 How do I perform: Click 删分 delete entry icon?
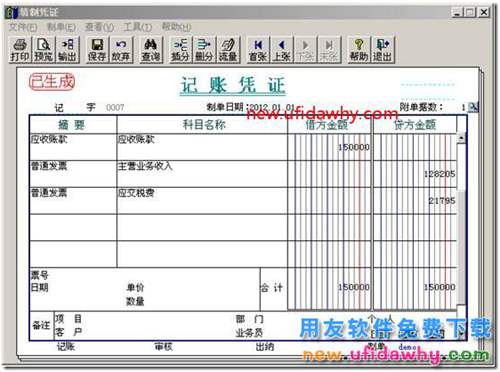(x=204, y=50)
